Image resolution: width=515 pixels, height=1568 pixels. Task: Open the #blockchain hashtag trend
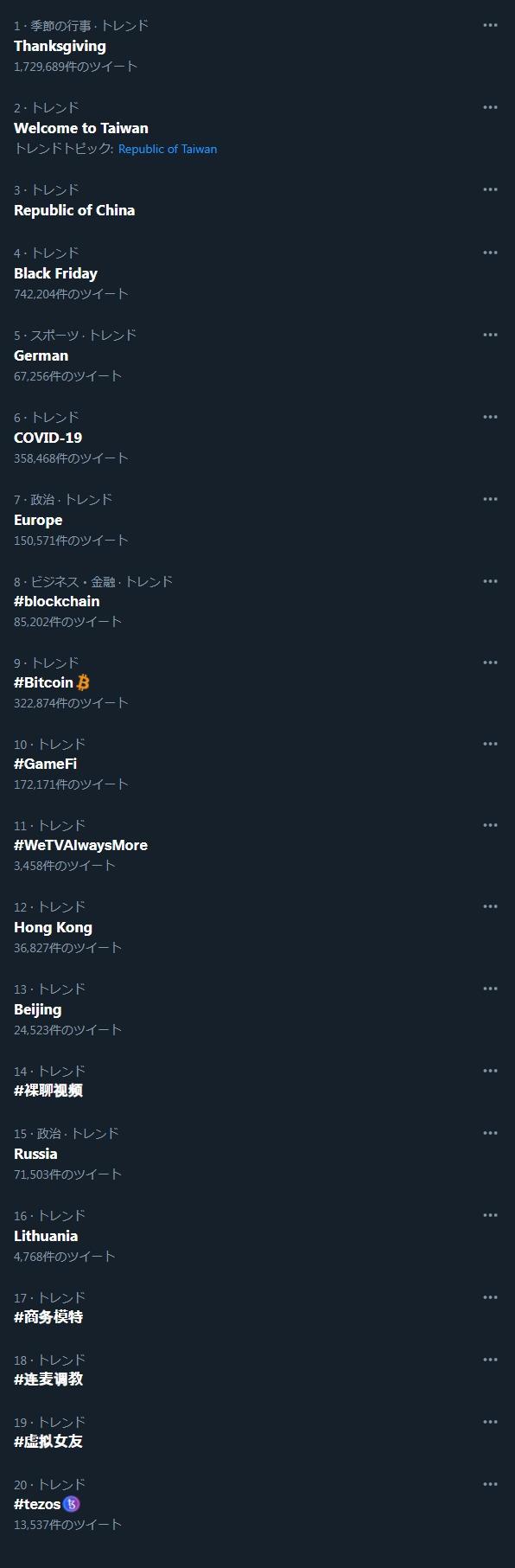[57, 601]
